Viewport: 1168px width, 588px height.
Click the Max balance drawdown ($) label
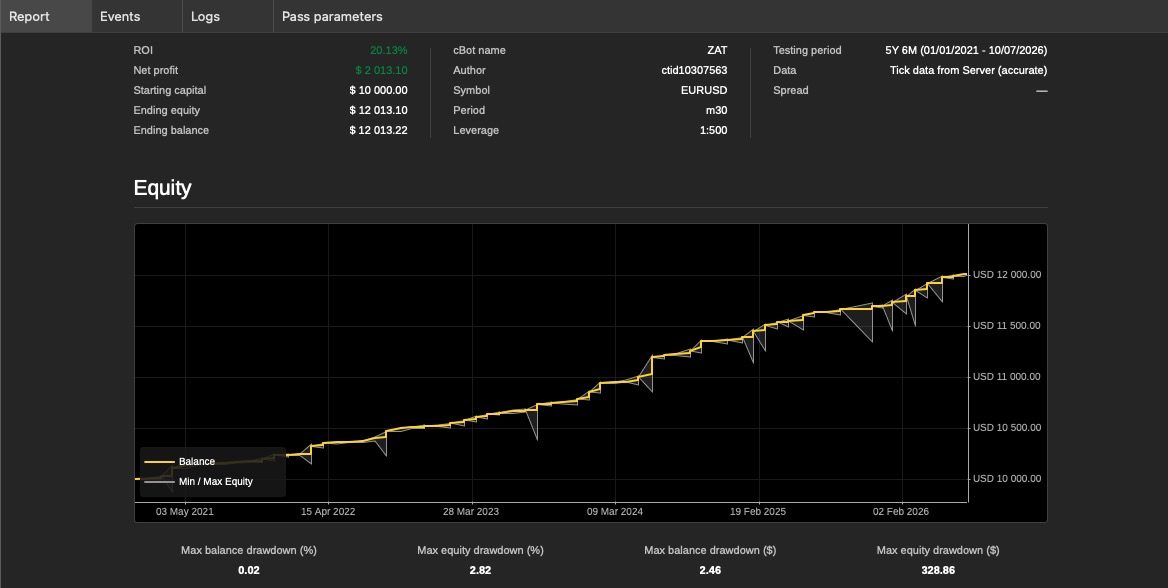coord(710,551)
